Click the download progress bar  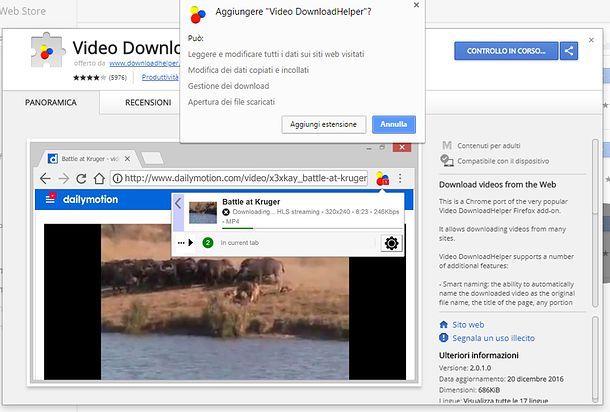311,228
